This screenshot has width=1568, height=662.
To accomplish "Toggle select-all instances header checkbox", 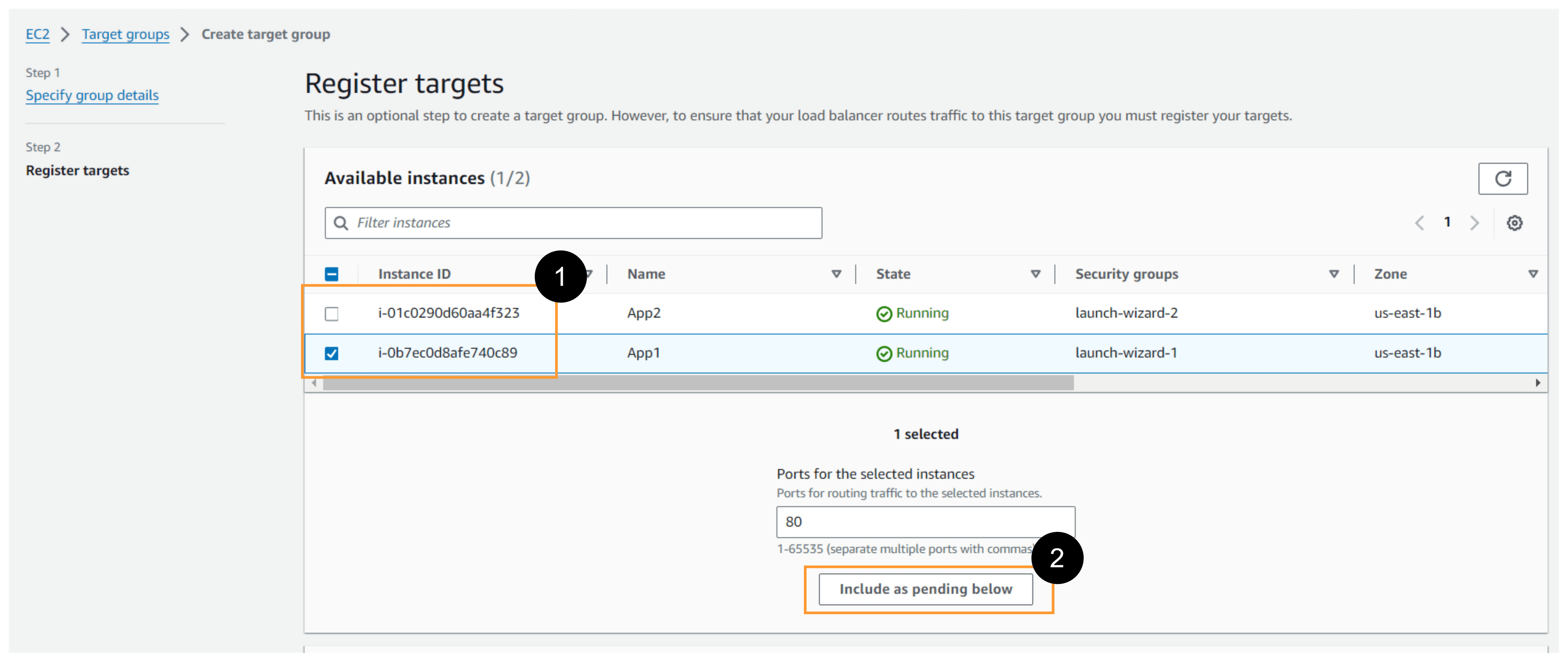I will point(332,274).
